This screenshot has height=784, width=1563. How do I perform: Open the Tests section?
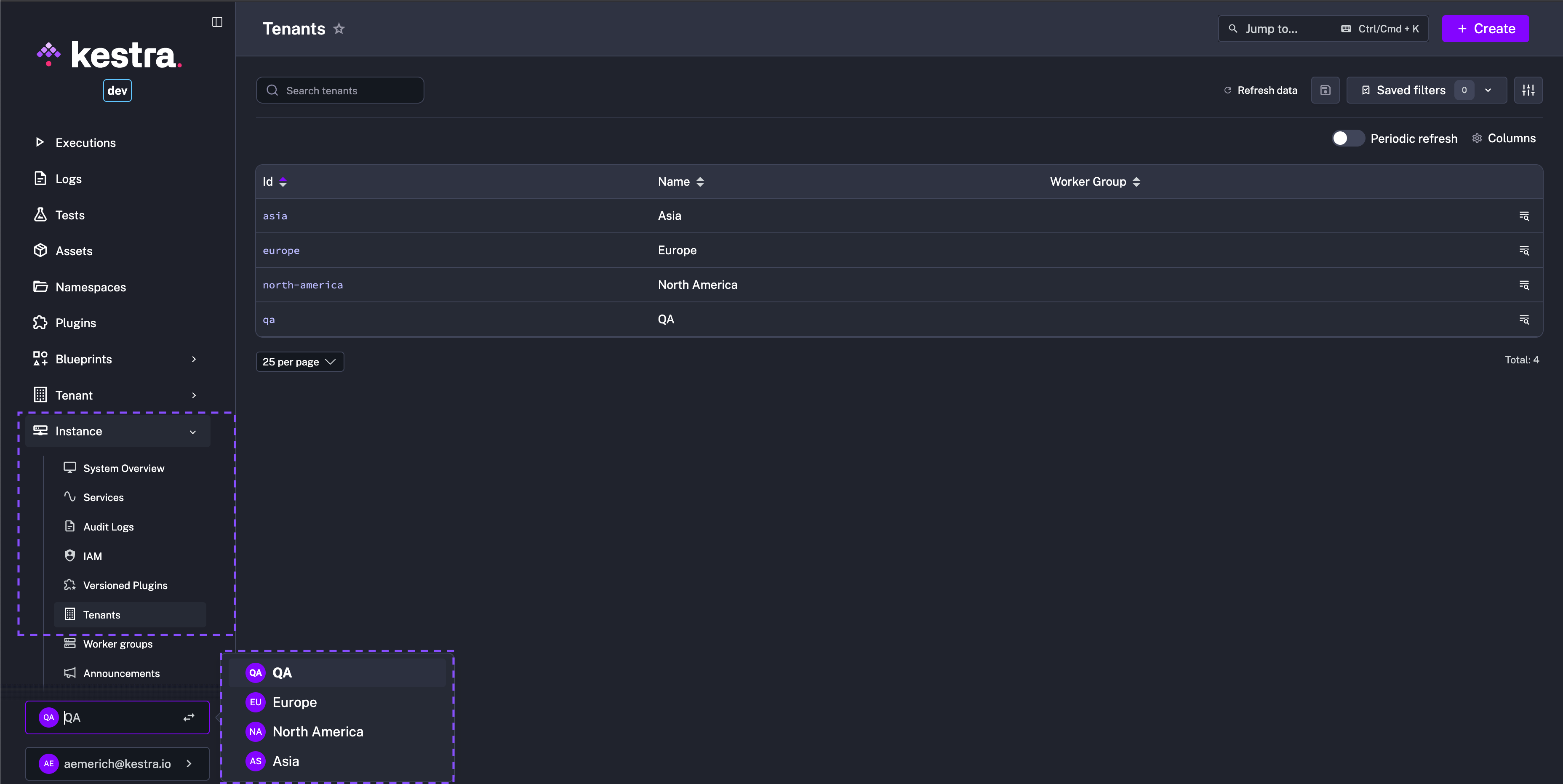pyautogui.click(x=69, y=215)
